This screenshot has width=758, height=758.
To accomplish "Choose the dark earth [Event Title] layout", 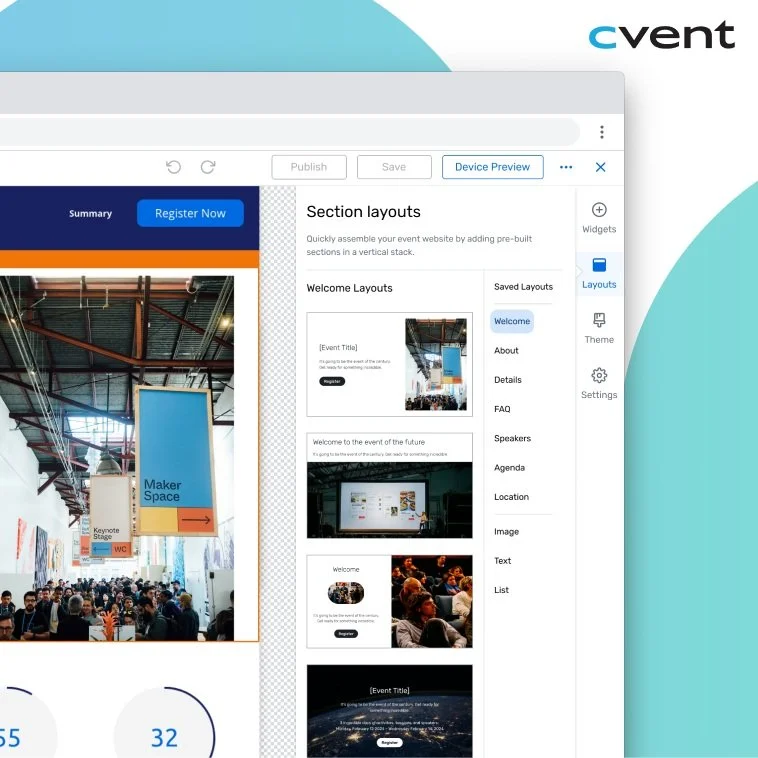I will [x=390, y=711].
